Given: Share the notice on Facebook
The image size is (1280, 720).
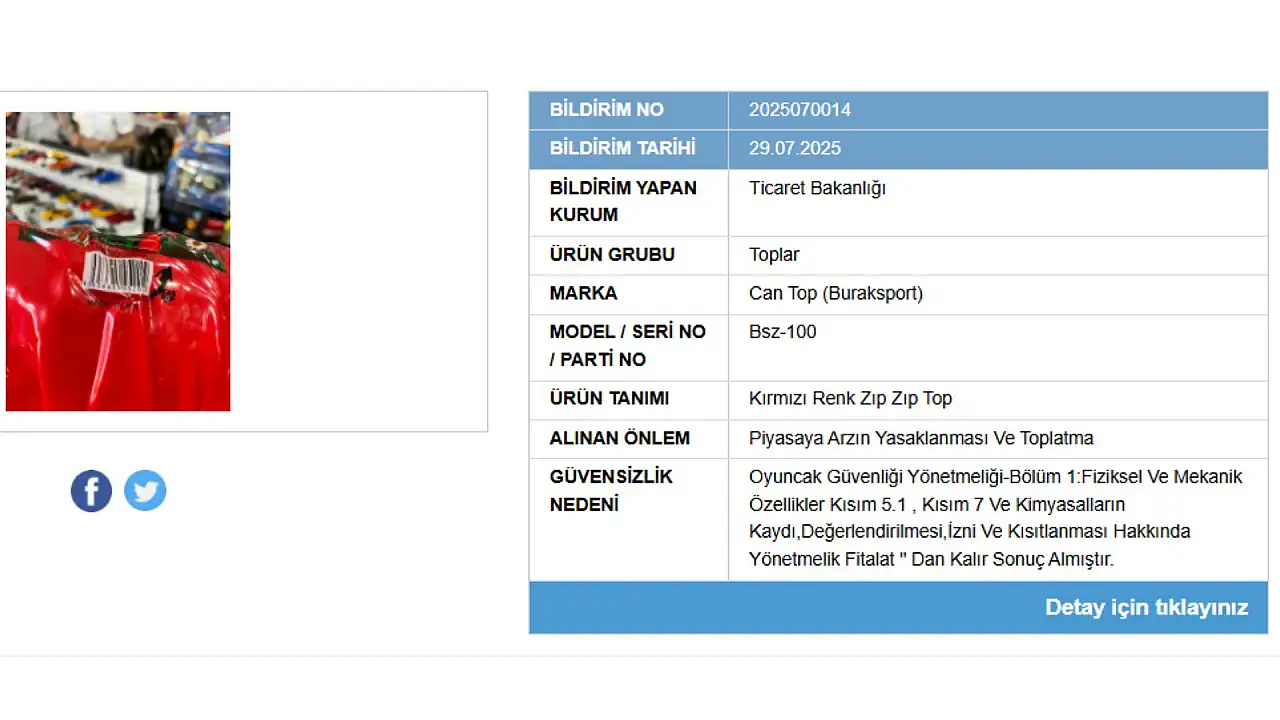Looking at the screenshot, I should pyautogui.click(x=91, y=491).
